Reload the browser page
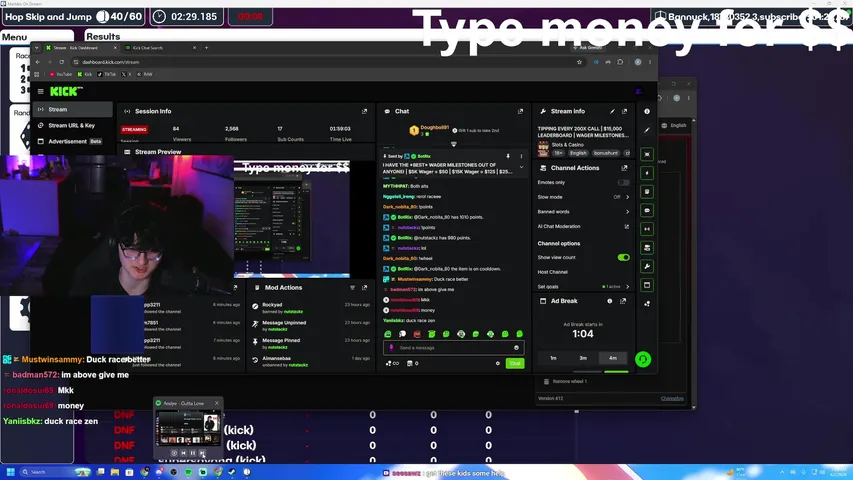The height and width of the screenshot is (480, 853). (61, 62)
